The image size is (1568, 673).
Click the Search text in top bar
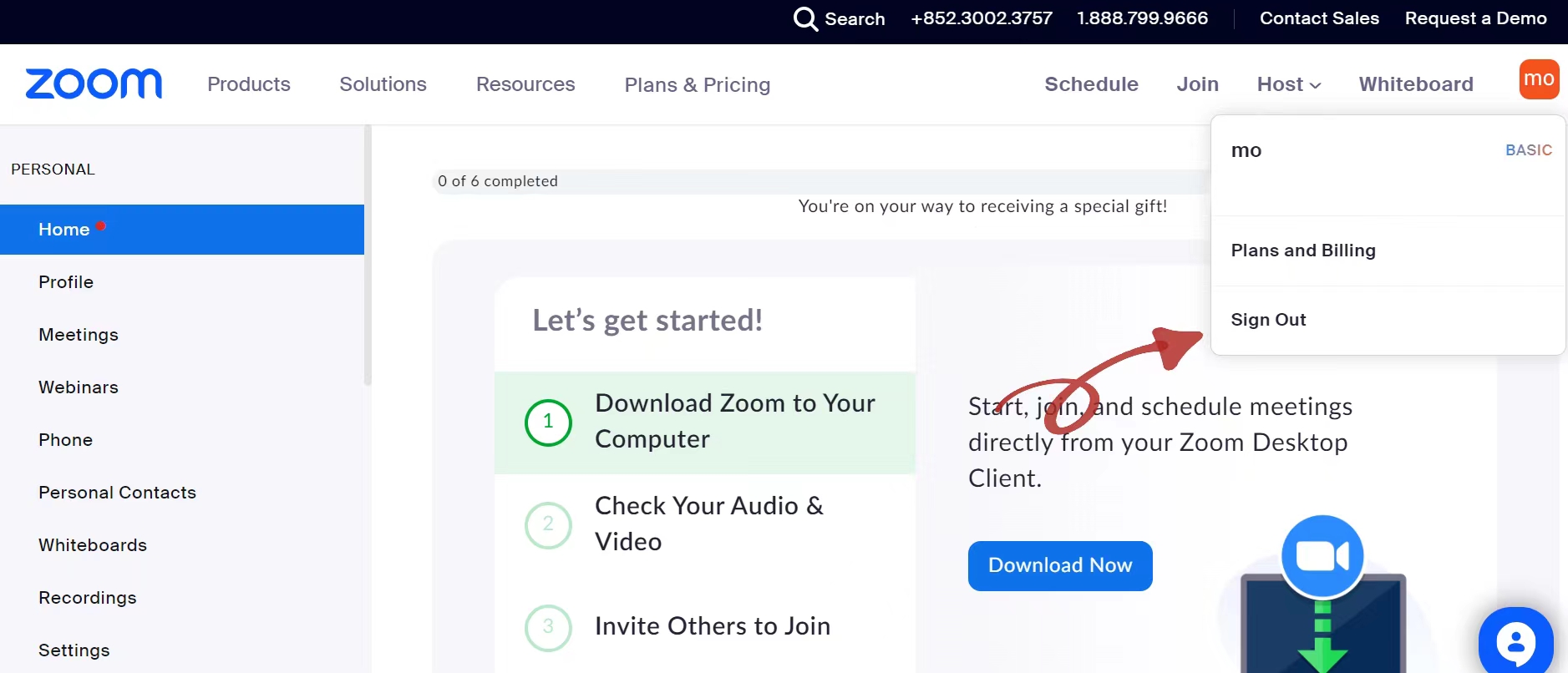tap(855, 18)
